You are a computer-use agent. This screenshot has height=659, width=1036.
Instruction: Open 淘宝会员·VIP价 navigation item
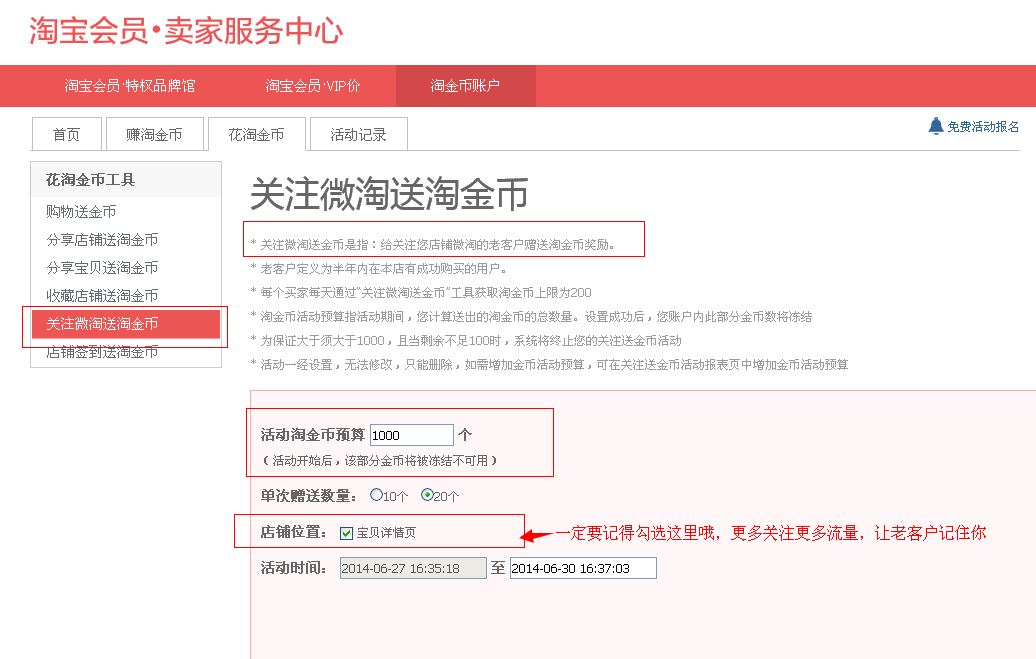click(313, 86)
